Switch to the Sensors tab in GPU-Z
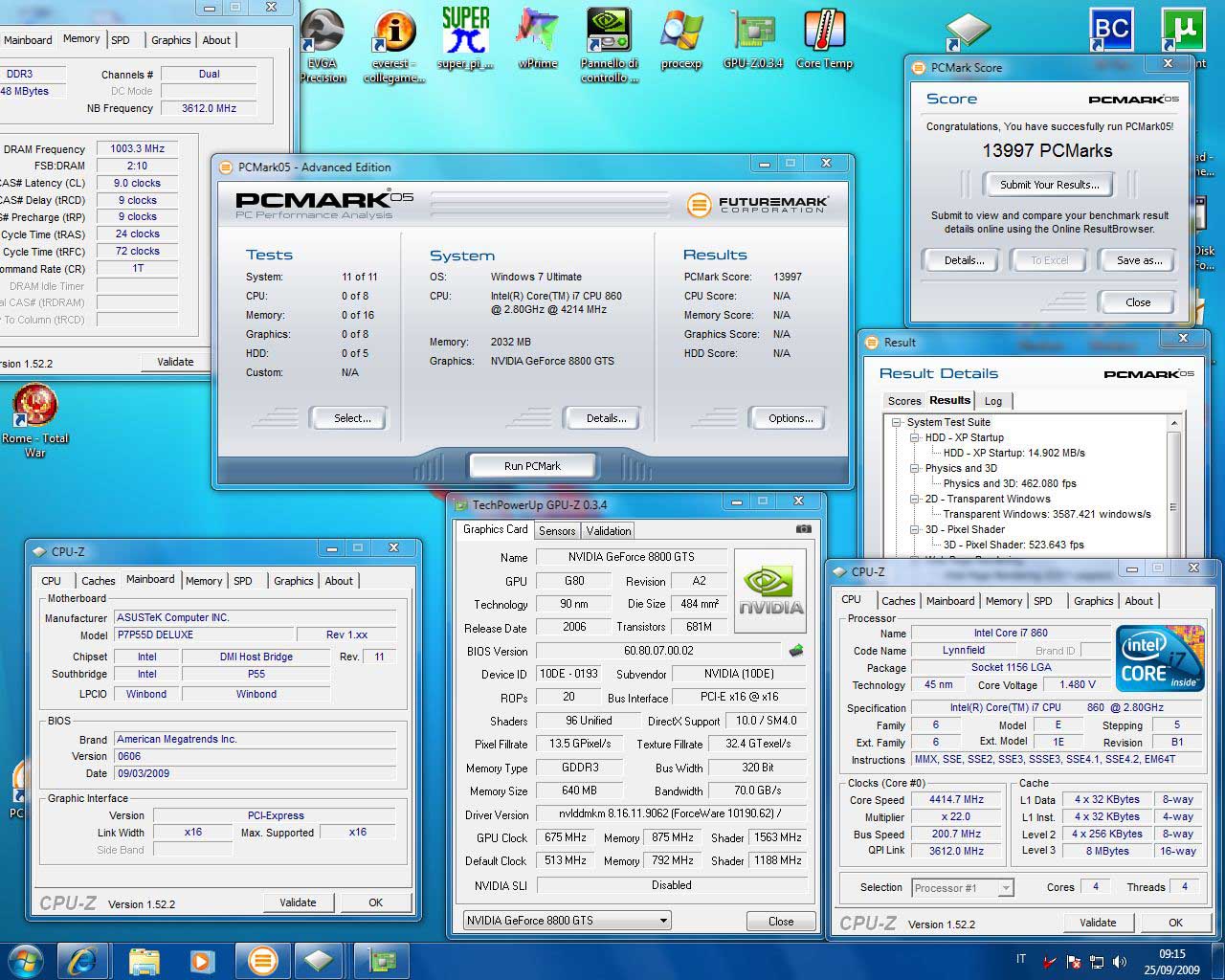Image resolution: width=1225 pixels, height=980 pixels. point(557,531)
